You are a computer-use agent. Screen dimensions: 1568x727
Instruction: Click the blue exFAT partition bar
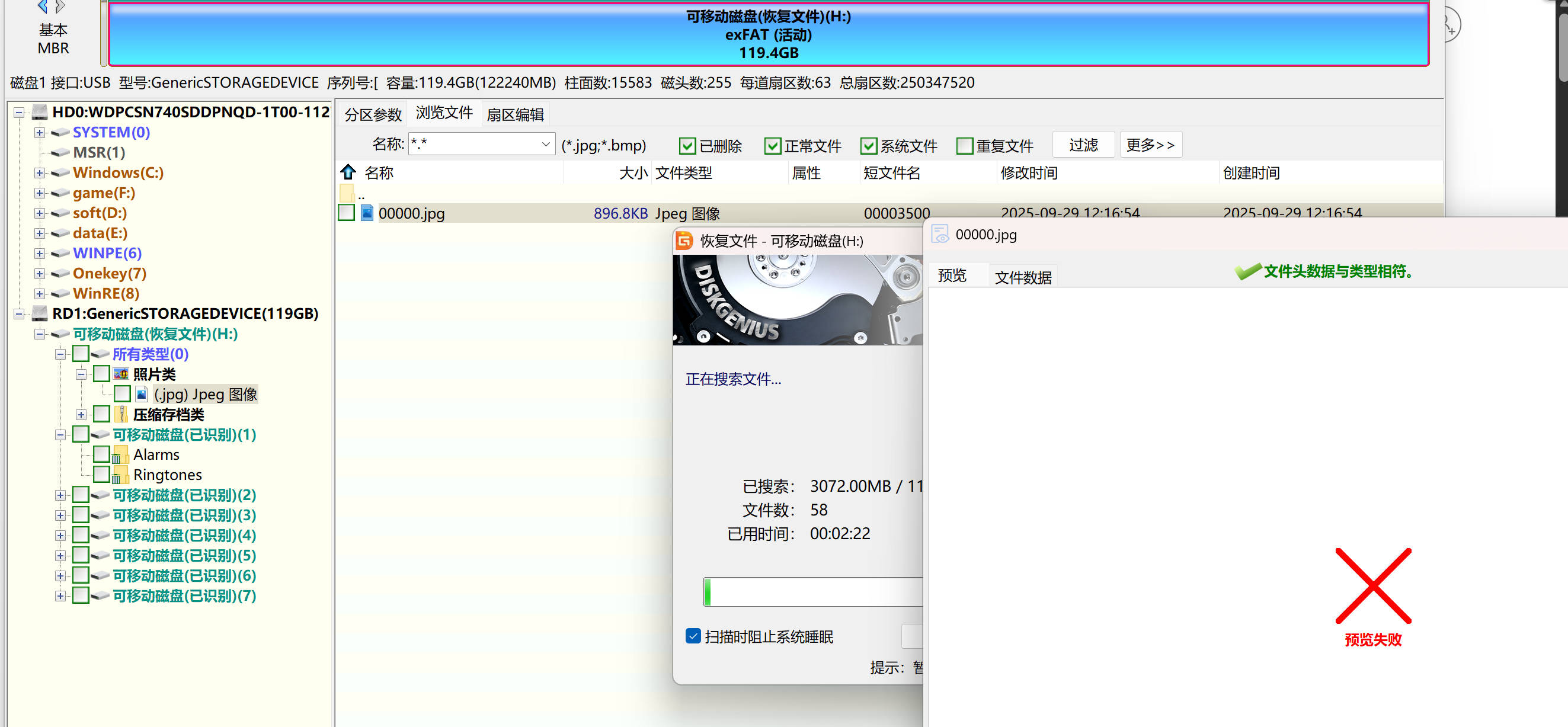click(768, 35)
